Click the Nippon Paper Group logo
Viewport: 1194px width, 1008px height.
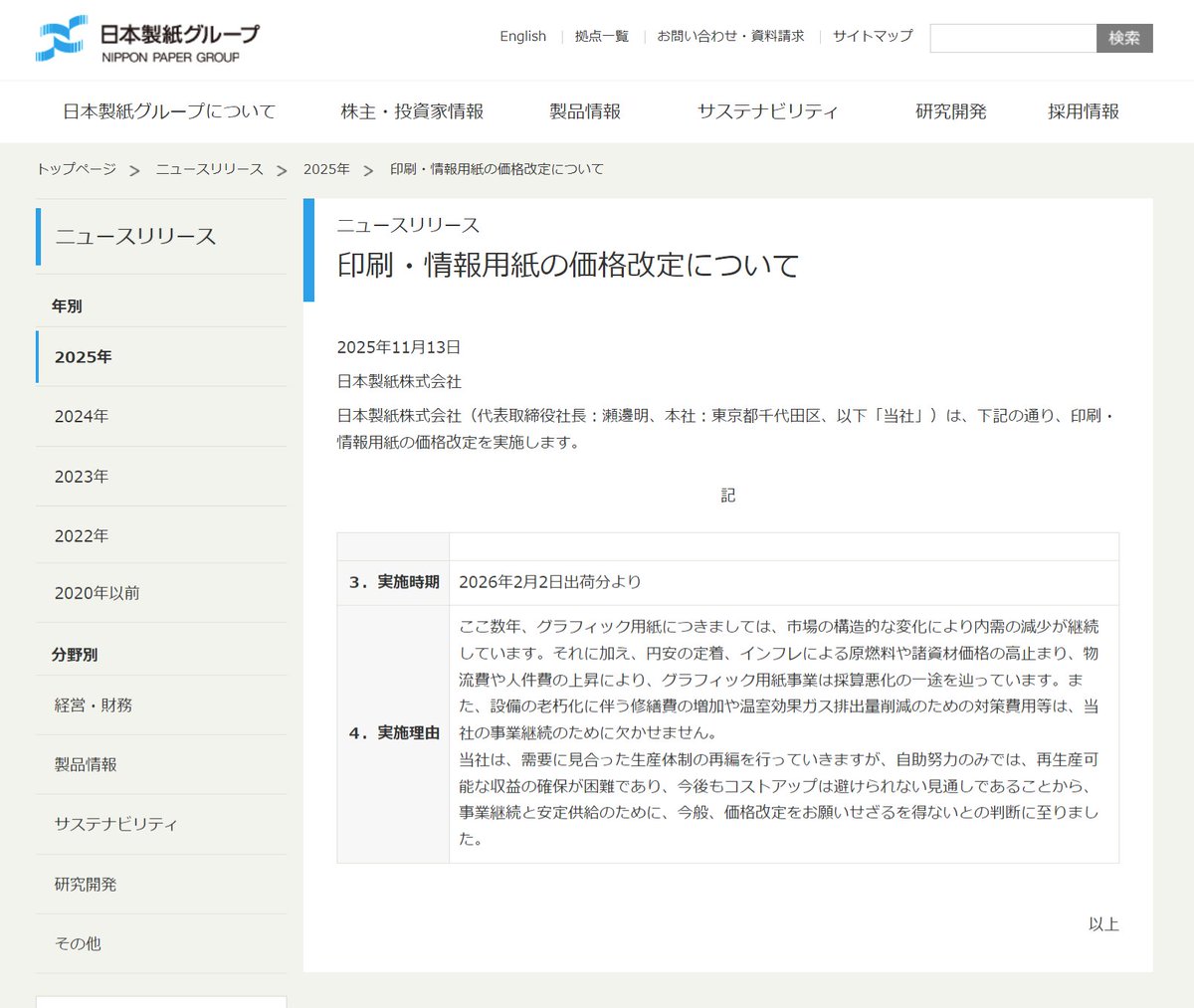click(x=147, y=40)
